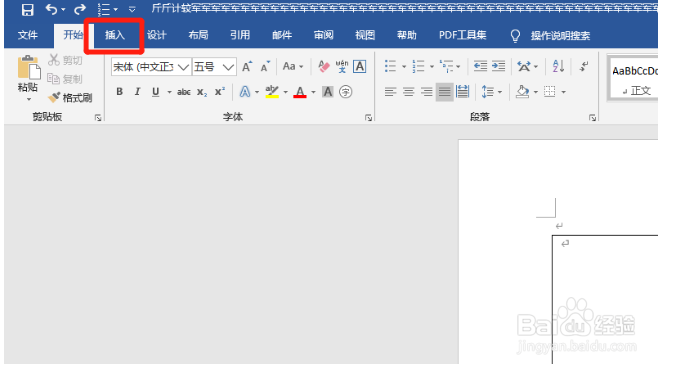Toggle bold formatting
Viewport: 674px width, 370px height.
point(119,92)
